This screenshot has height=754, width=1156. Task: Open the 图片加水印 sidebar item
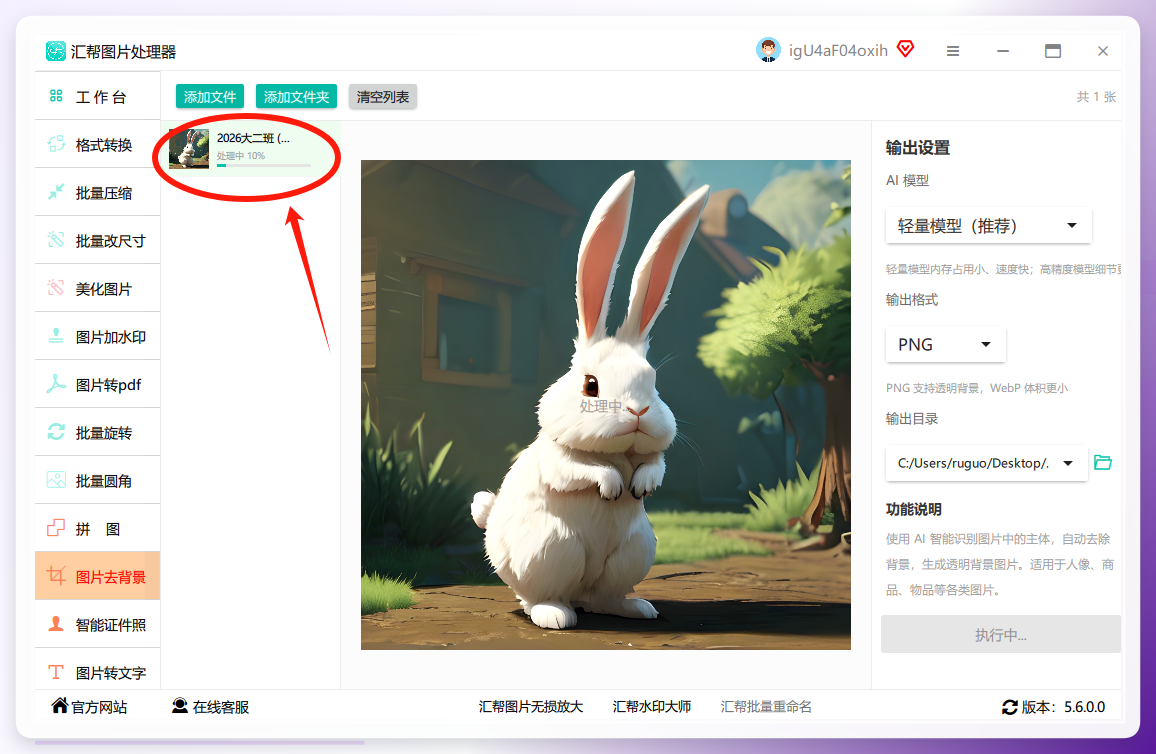97,337
